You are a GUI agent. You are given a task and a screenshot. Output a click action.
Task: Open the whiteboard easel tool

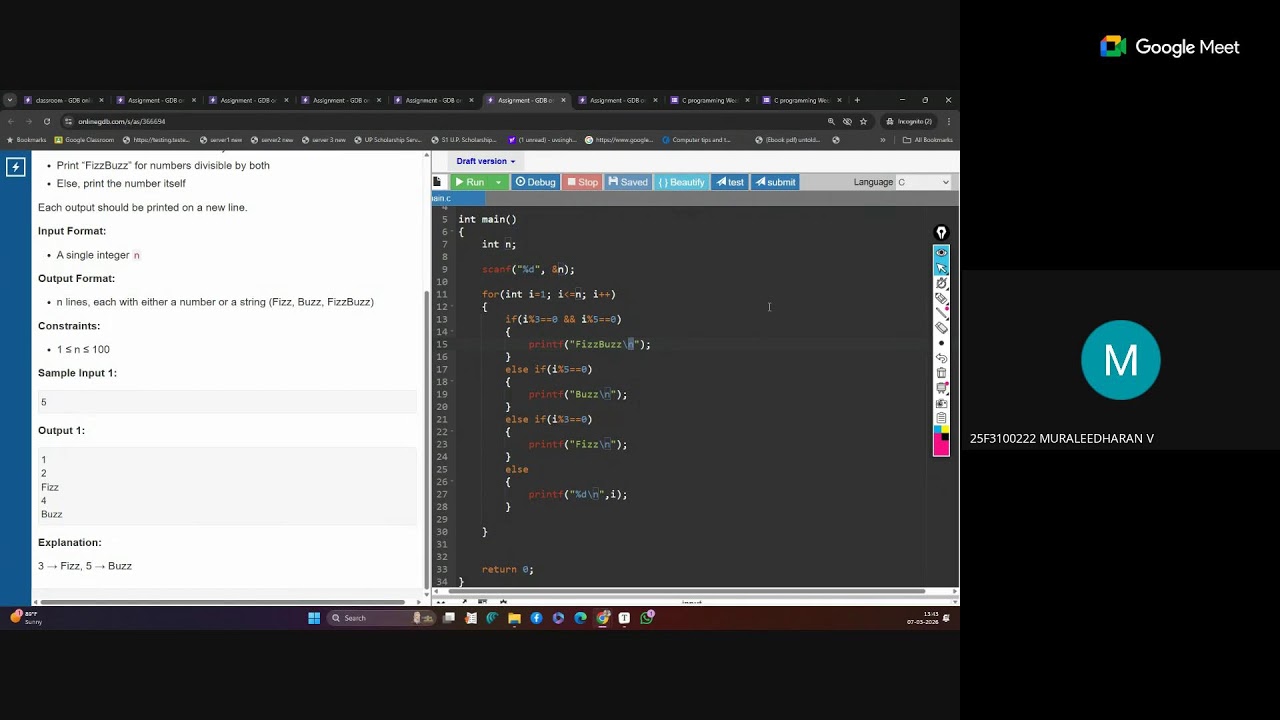tap(941, 388)
